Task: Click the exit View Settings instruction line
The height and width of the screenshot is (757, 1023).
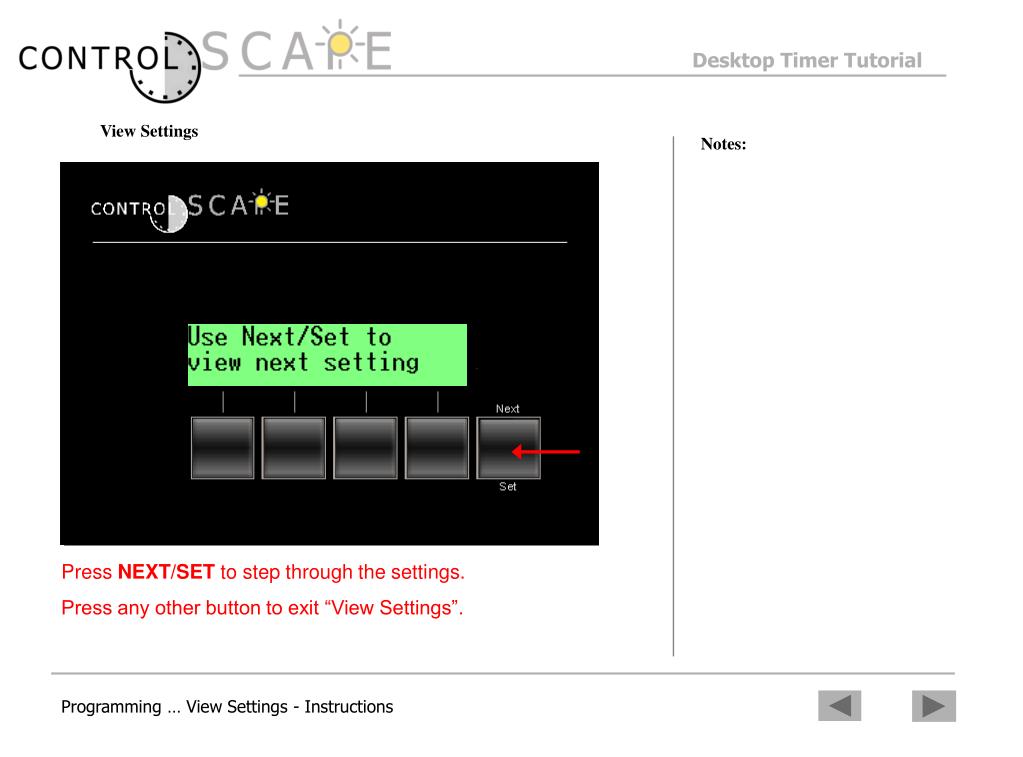Action: pyautogui.click(x=262, y=608)
